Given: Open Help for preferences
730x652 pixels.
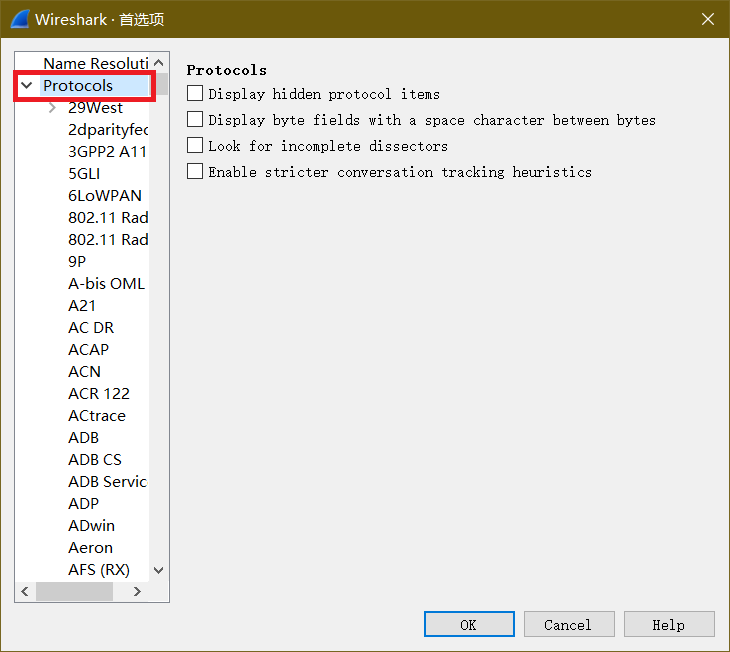Looking at the screenshot, I should click(668, 625).
